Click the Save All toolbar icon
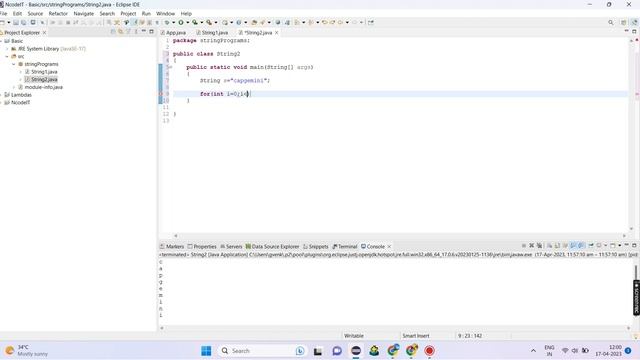 23,22
